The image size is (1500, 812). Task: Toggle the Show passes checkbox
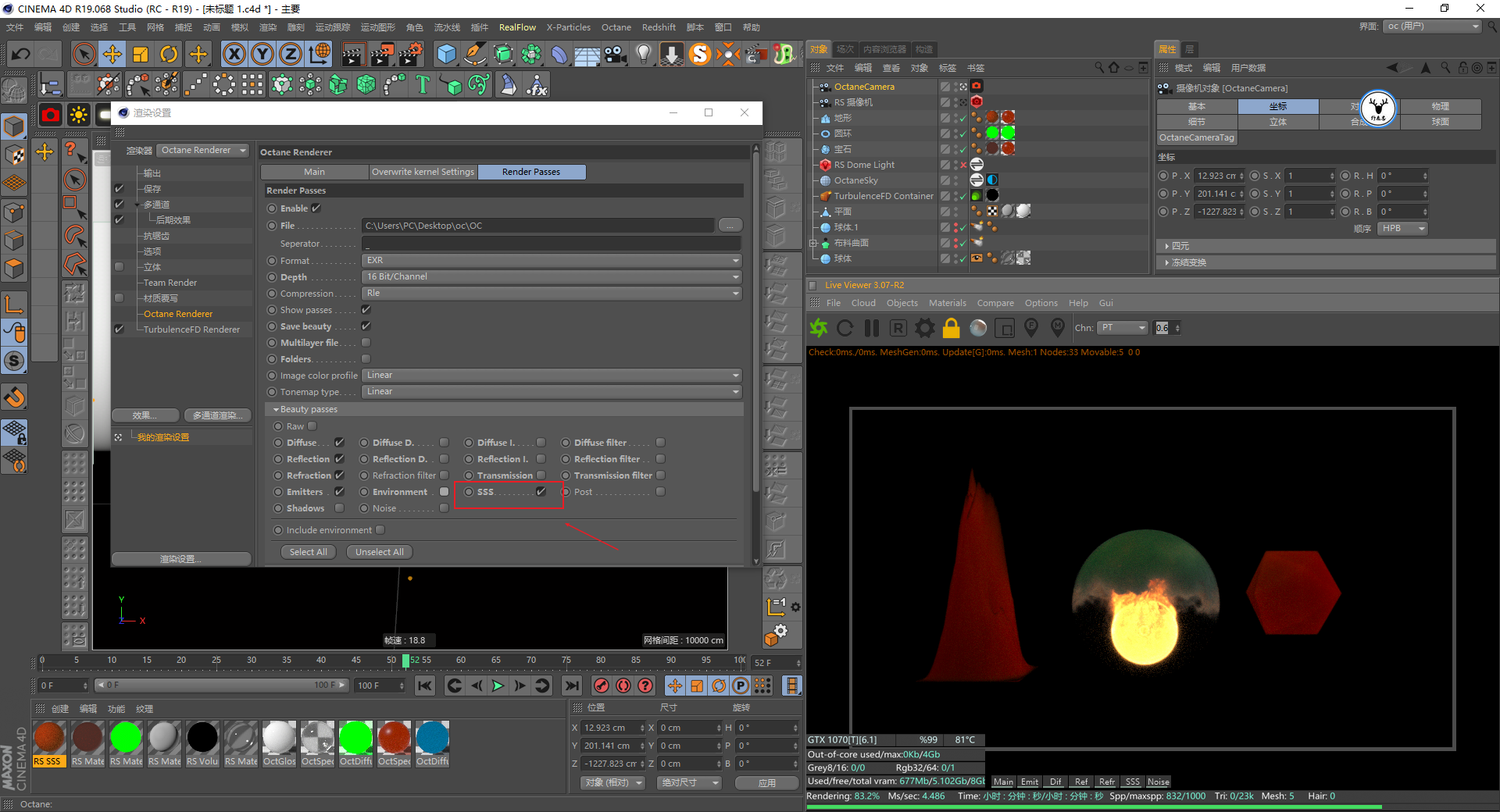coord(366,310)
